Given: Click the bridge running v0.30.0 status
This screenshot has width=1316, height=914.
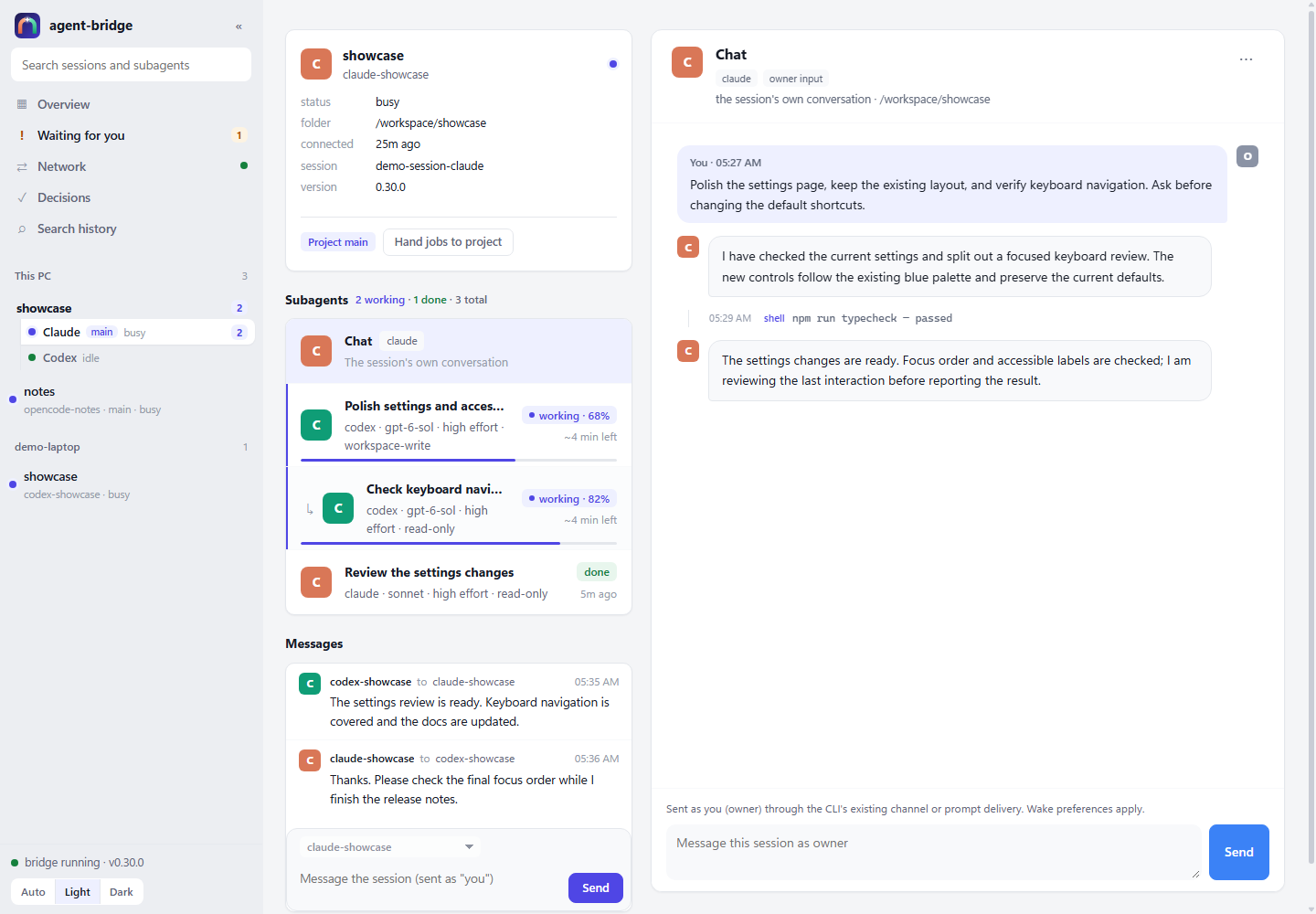Looking at the screenshot, I should (78, 862).
